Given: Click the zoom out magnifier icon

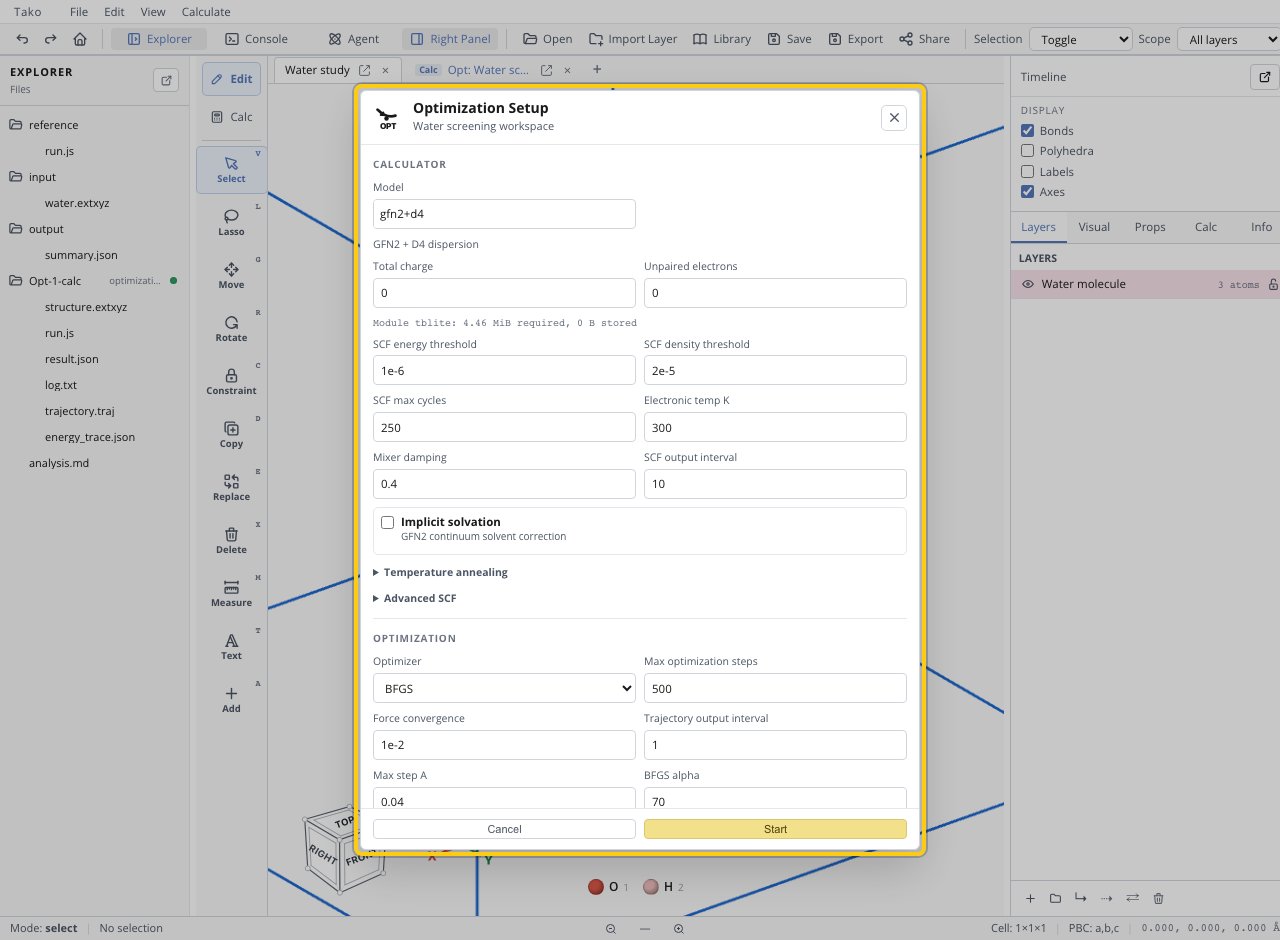Looking at the screenshot, I should click(x=610, y=929).
